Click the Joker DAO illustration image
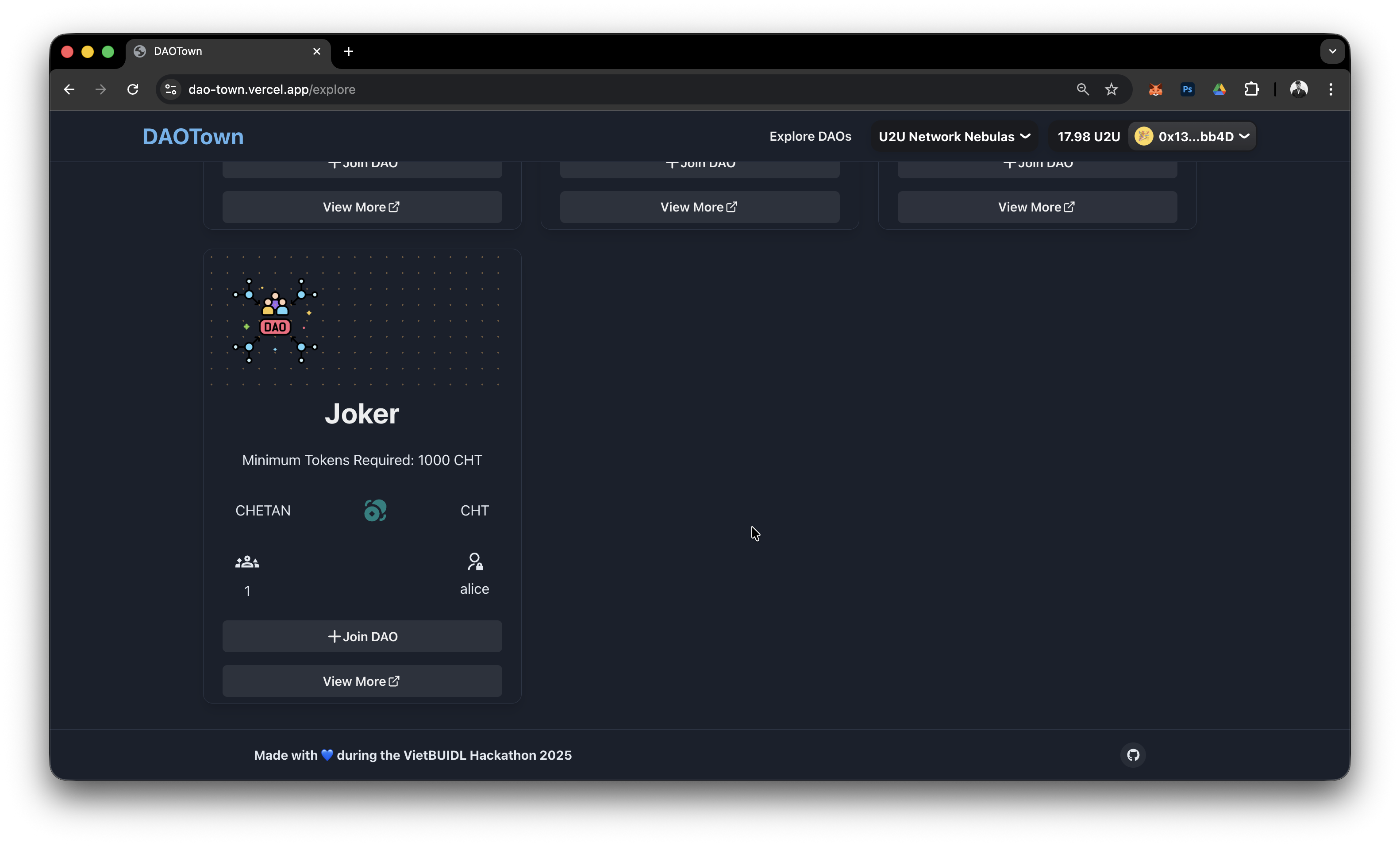 tap(275, 320)
